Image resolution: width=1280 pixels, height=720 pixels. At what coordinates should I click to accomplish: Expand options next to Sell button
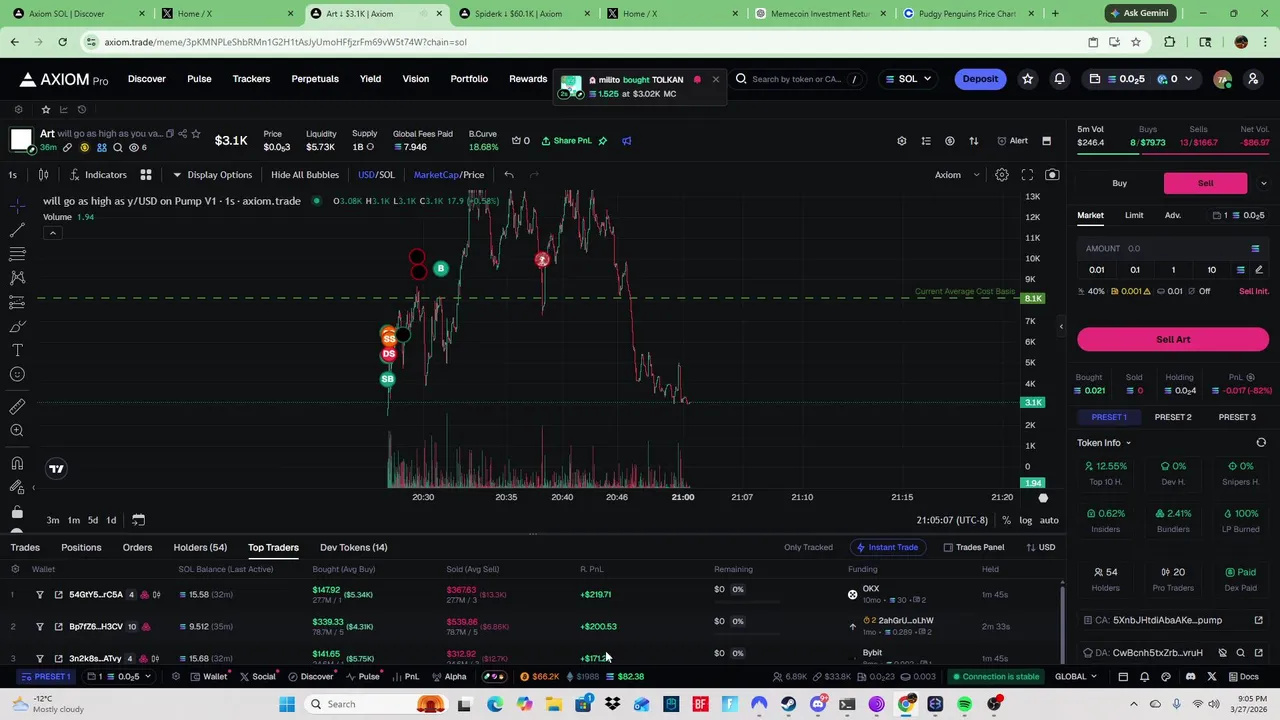pos(1263,183)
